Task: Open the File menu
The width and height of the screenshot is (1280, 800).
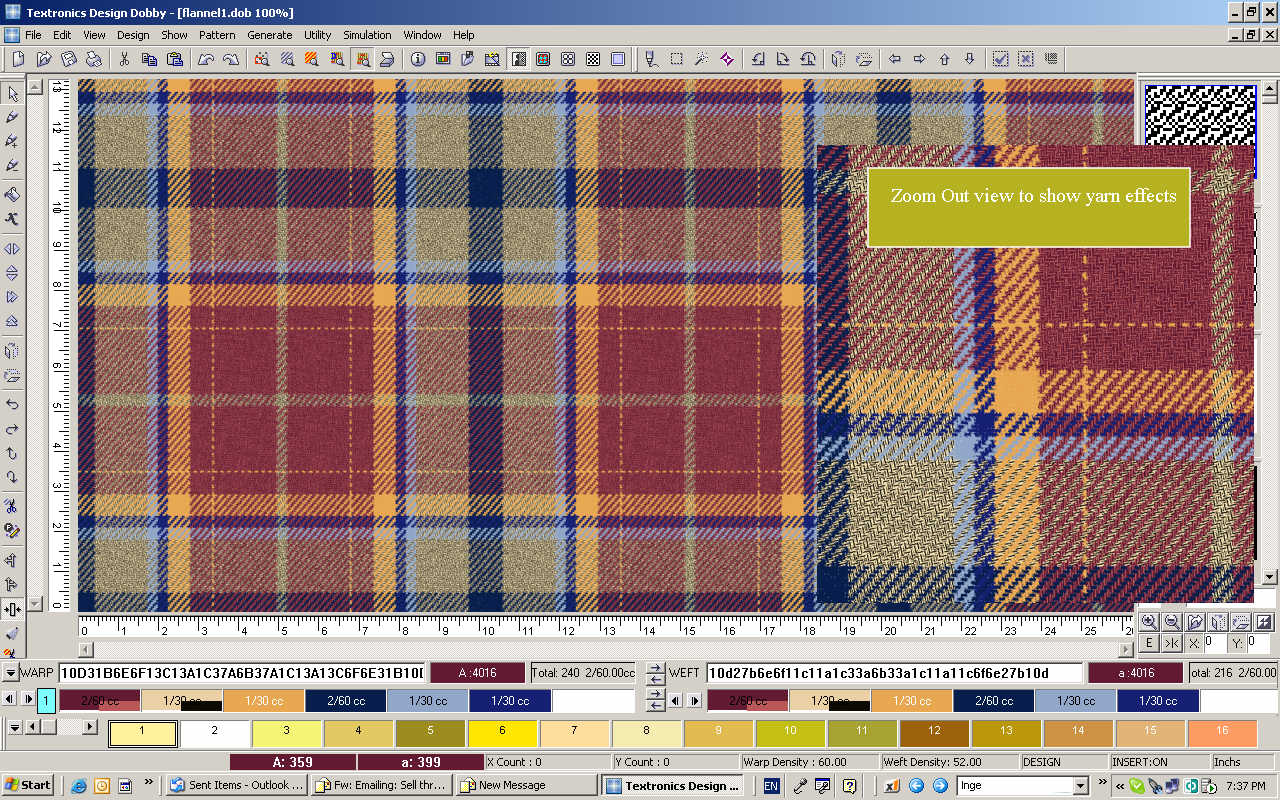Action: [x=33, y=35]
